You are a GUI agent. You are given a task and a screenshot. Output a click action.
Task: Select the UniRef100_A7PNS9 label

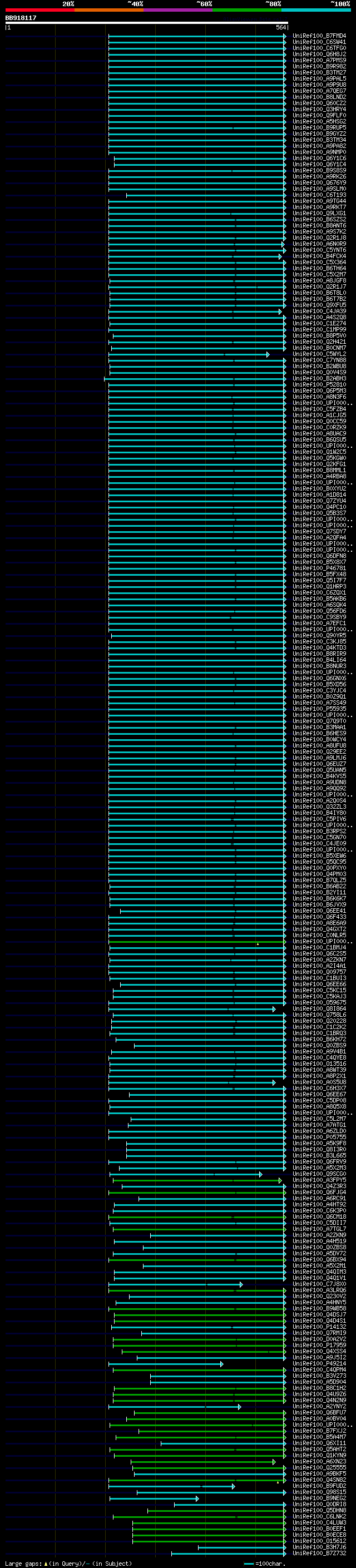coord(319,60)
